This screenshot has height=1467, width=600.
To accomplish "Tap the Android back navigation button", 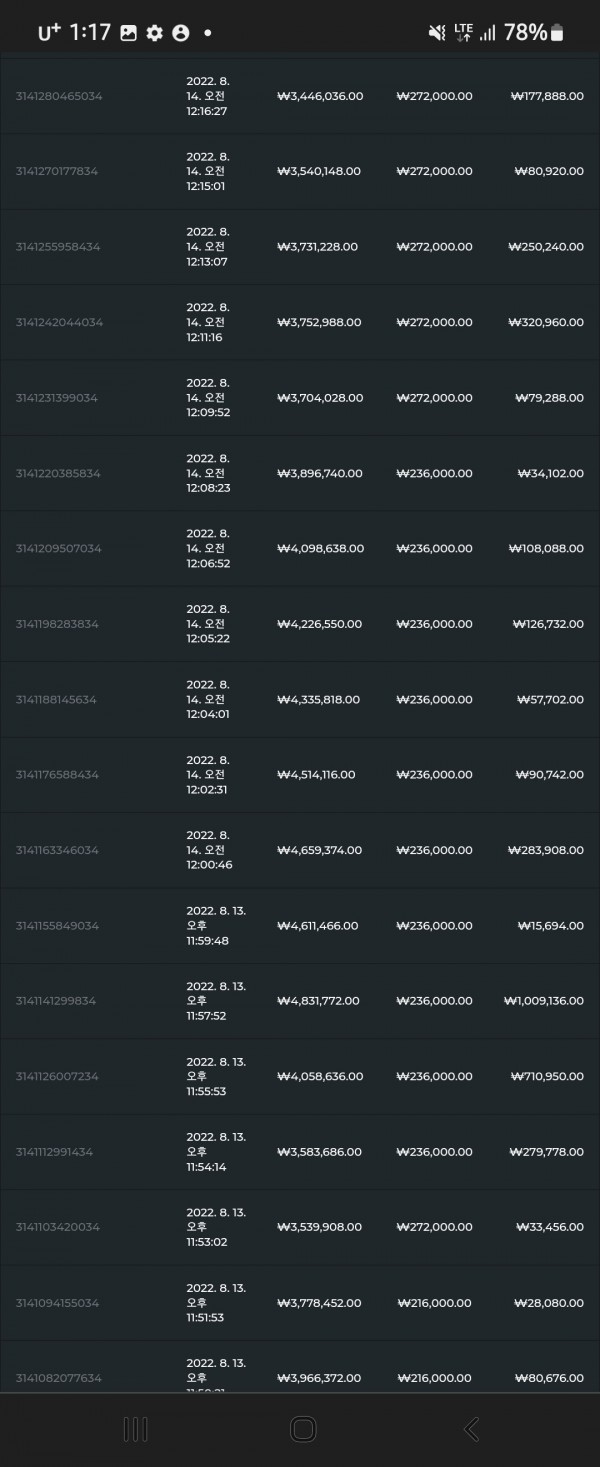I will (471, 1429).
